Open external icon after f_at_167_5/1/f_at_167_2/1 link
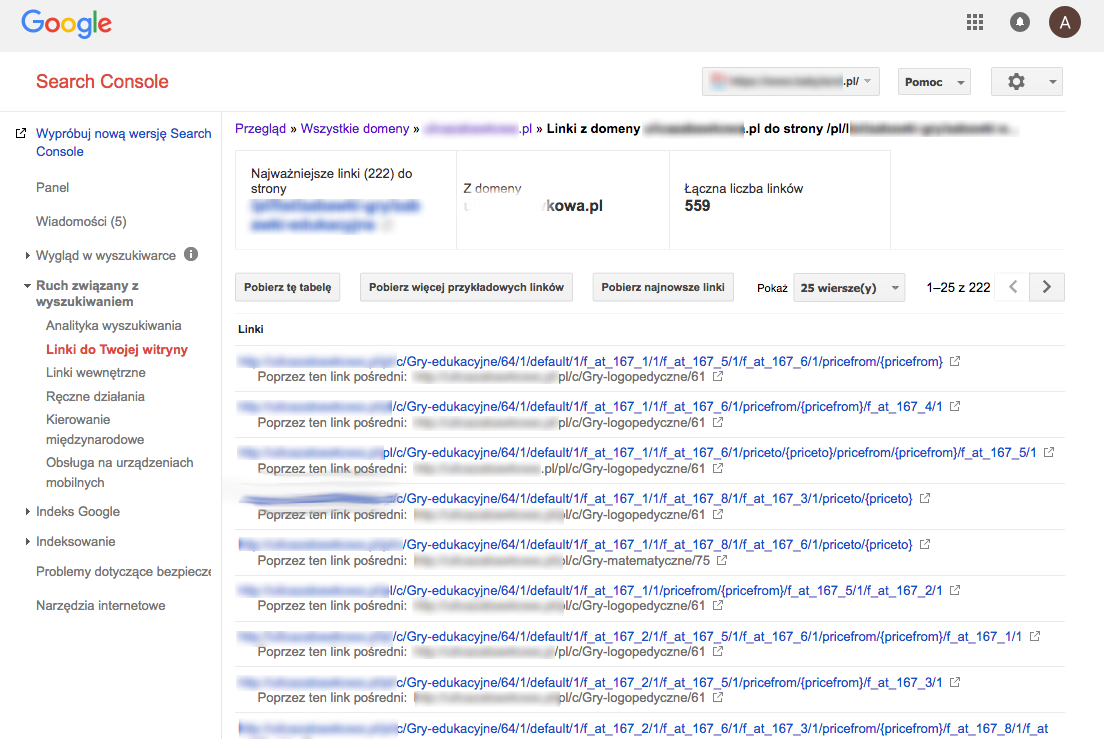The height and width of the screenshot is (748, 1104). [955, 590]
